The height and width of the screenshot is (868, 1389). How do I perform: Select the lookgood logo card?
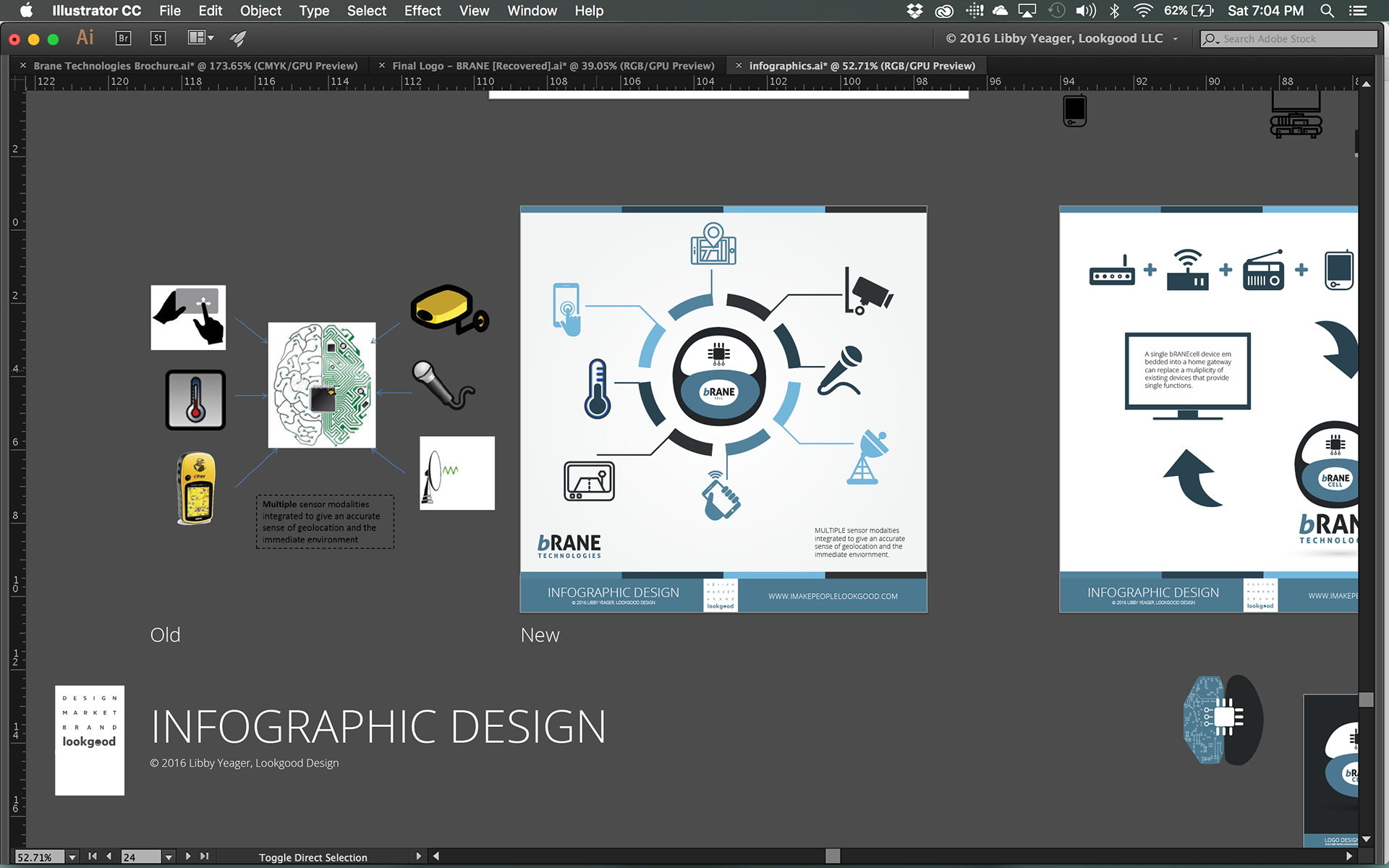click(90, 741)
